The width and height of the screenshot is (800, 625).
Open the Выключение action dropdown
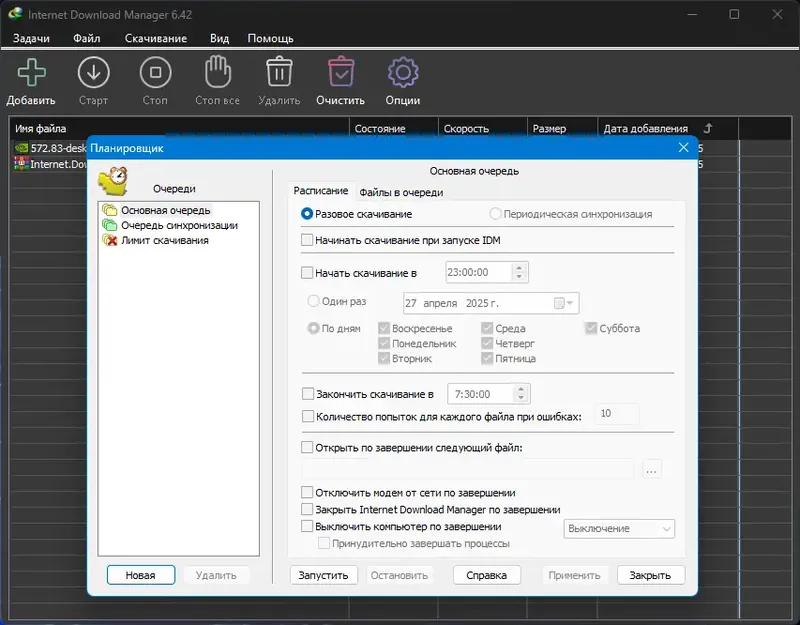[618, 527]
